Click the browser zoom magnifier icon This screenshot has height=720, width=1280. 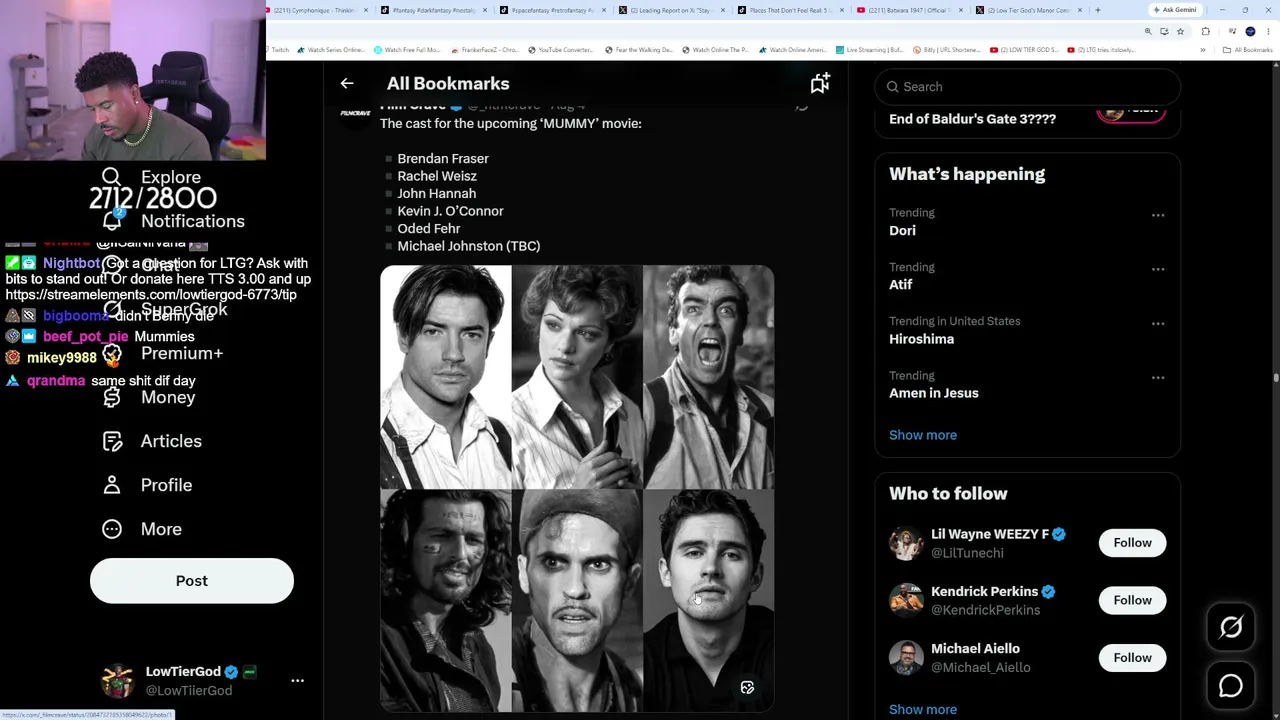click(x=1148, y=31)
